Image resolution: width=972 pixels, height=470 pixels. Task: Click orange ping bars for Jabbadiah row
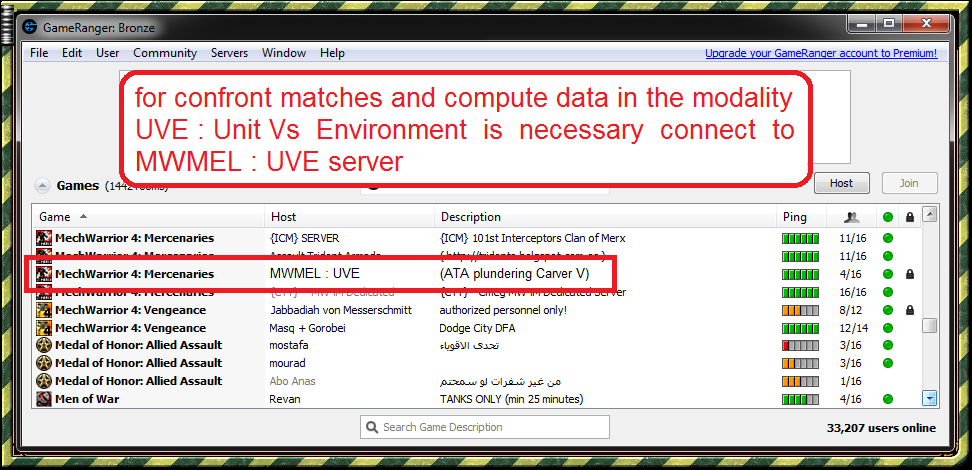tap(800, 309)
